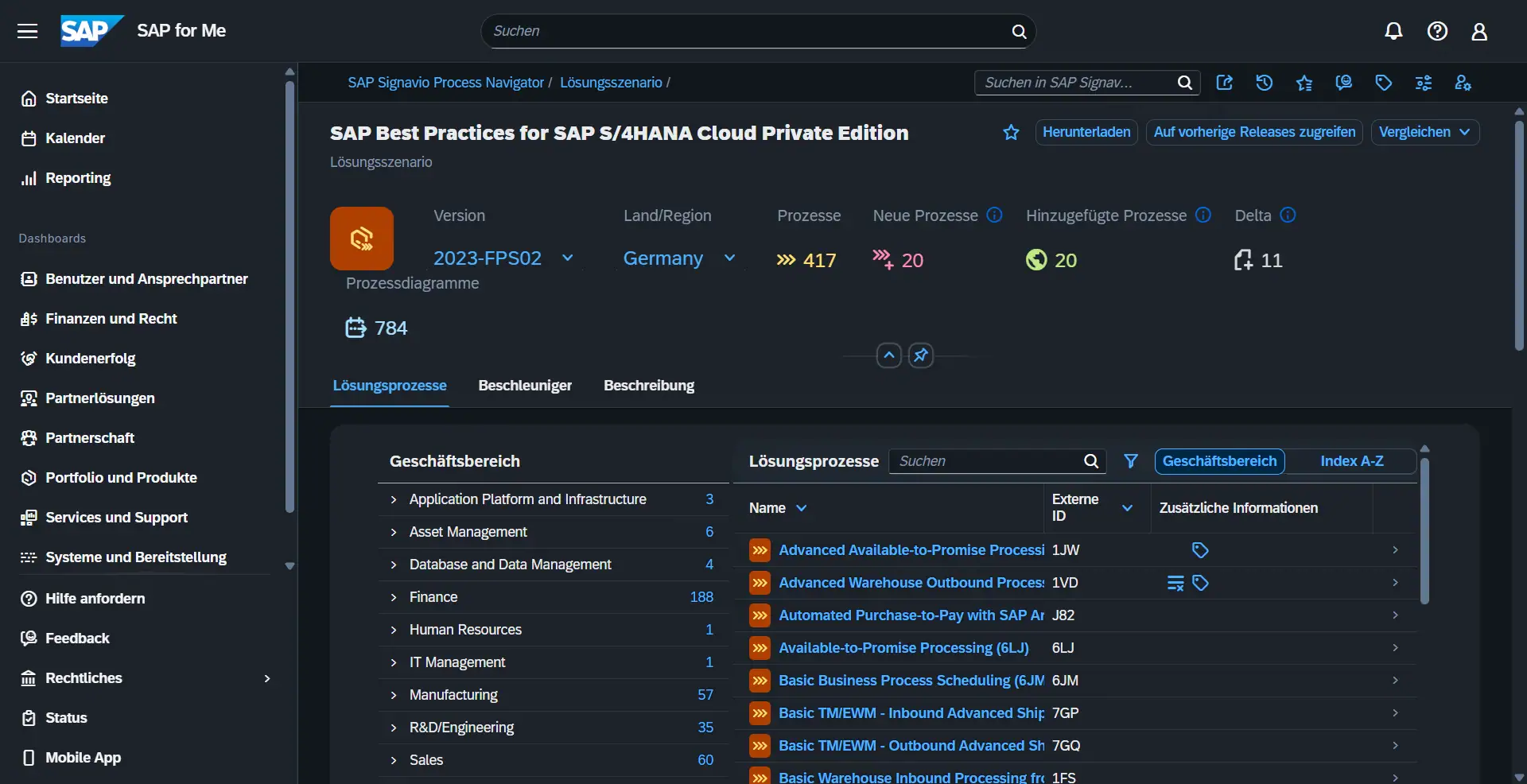Screen dimensions: 1527x784
Task: Open the tags icon in Signavio toolbar
Action: coord(1384,83)
